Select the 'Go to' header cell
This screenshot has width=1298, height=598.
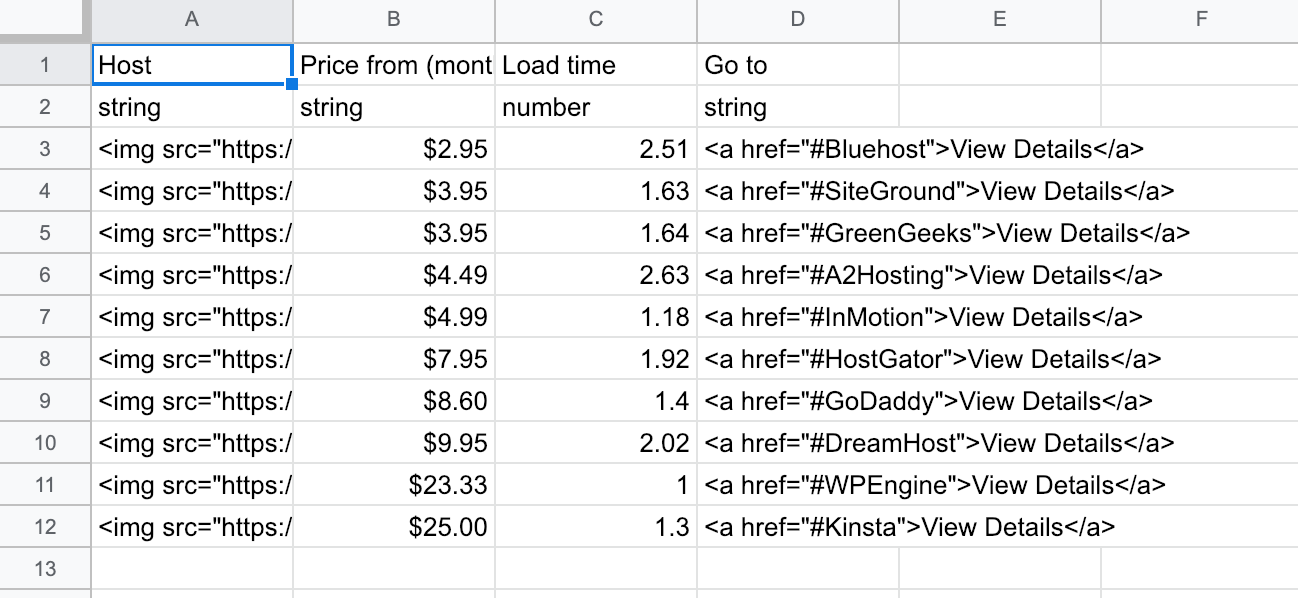(798, 64)
